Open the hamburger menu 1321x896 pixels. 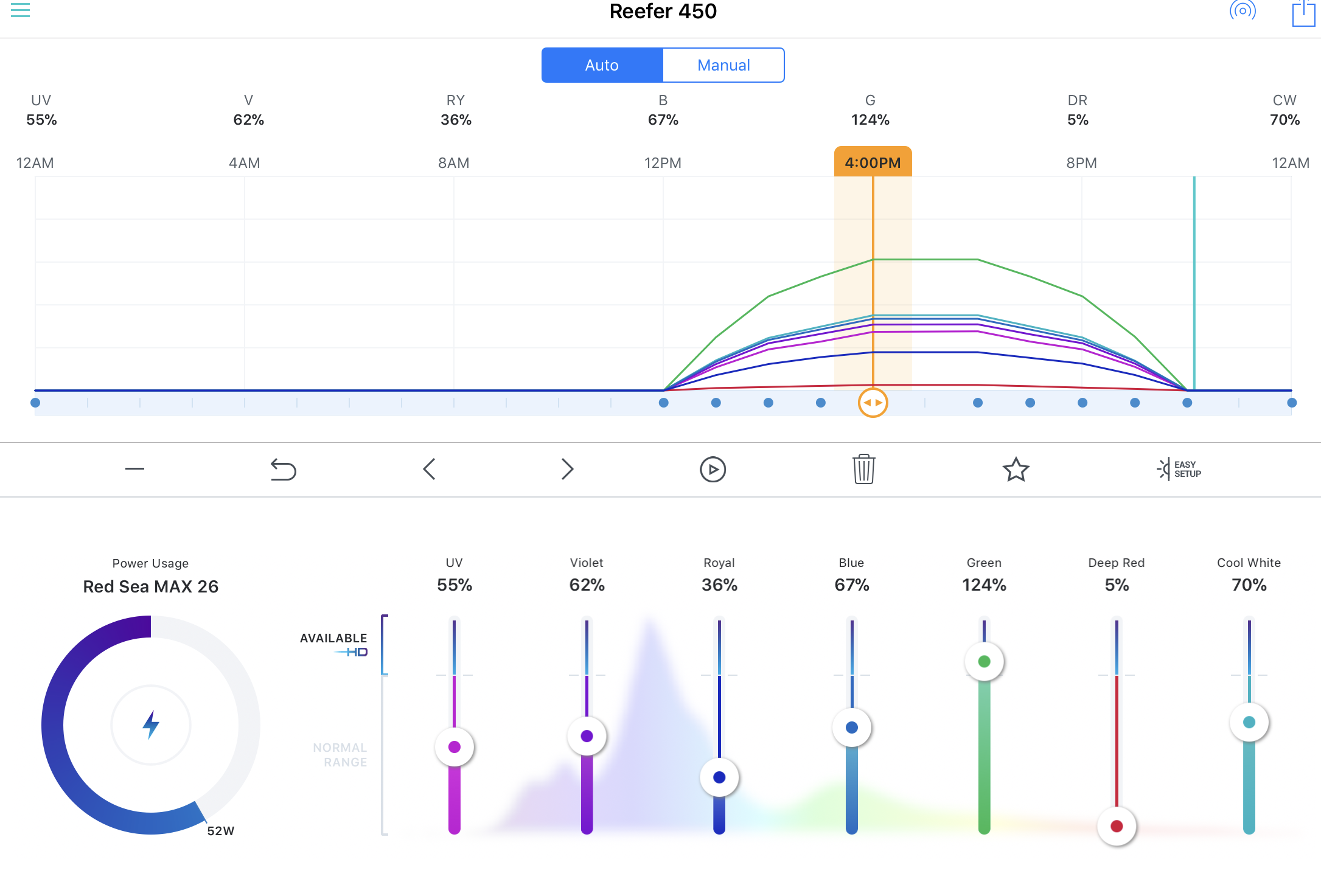click(20, 10)
